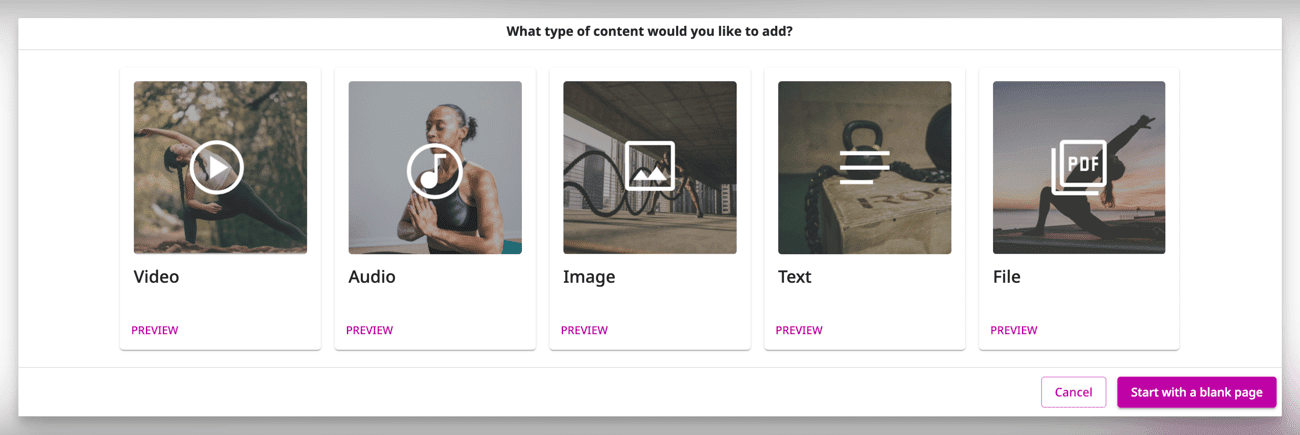Preview the Text content type
The height and width of the screenshot is (435, 1300).
pyautogui.click(x=799, y=330)
